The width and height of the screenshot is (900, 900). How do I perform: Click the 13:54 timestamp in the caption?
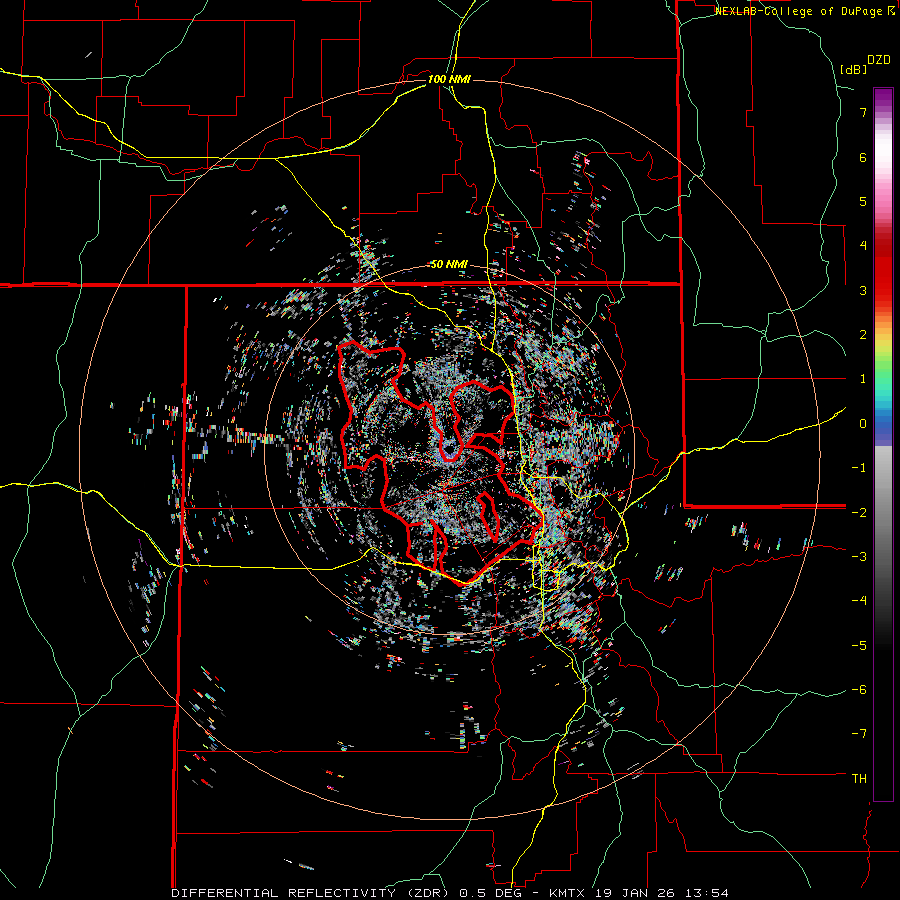[x=706, y=893]
